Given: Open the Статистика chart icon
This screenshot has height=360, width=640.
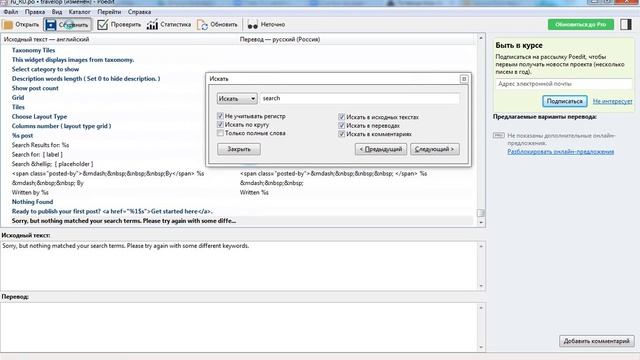Looking at the screenshot, I should tap(152, 24).
